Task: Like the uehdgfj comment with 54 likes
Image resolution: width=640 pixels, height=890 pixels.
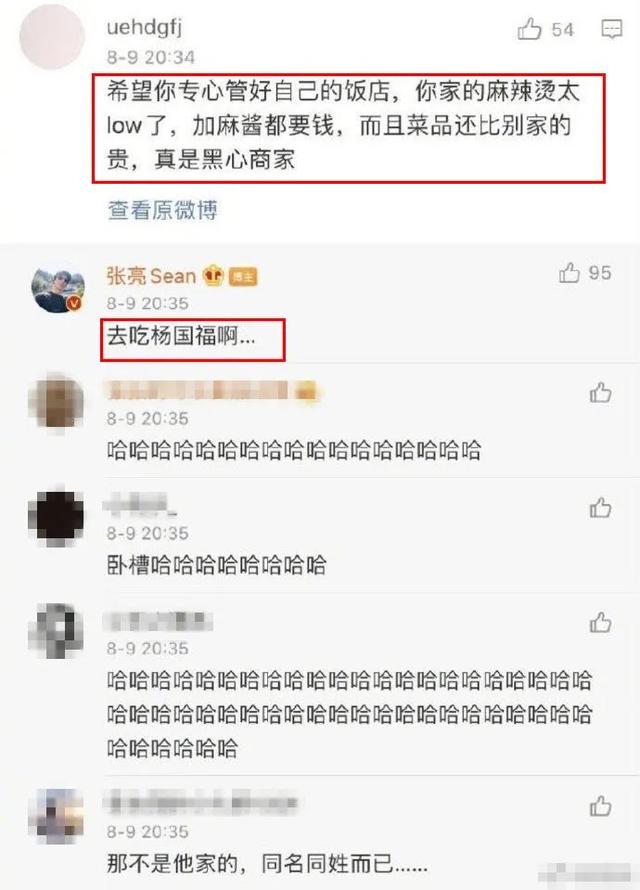Action: (529, 28)
